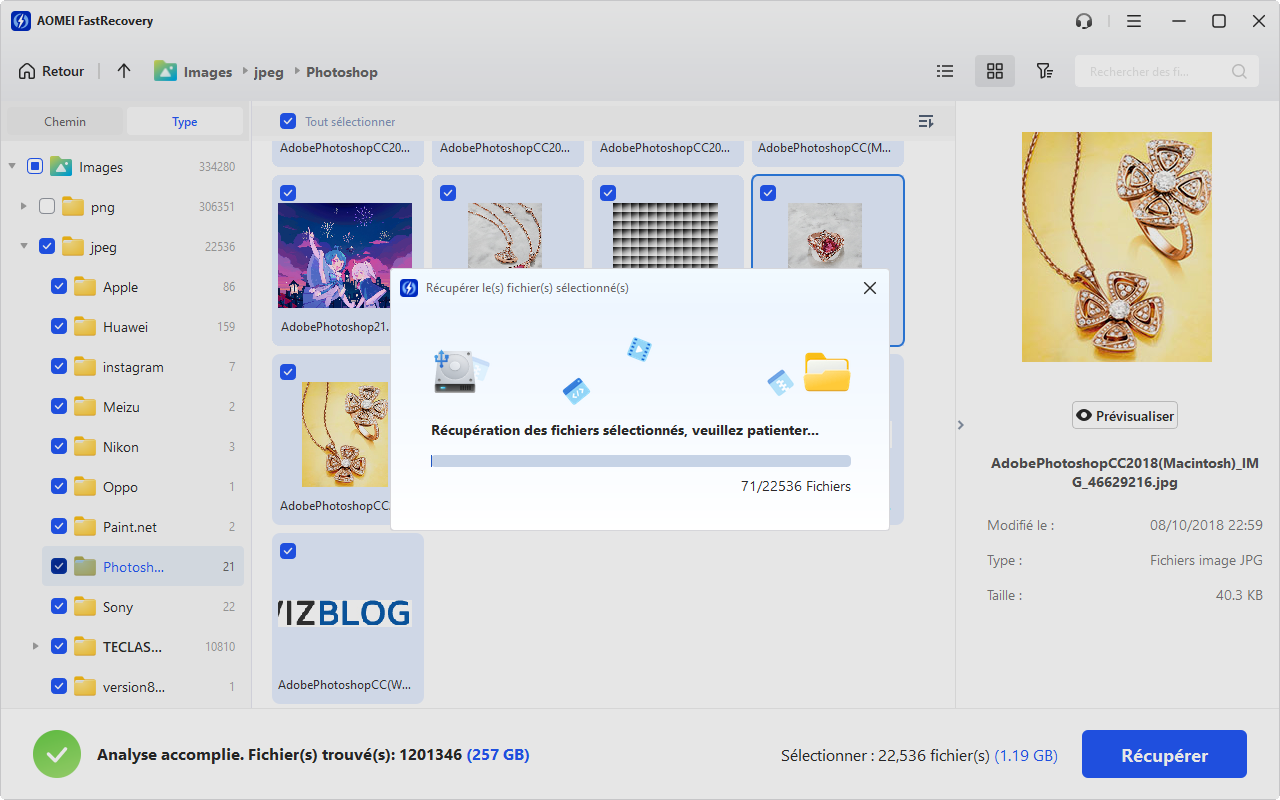The height and width of the screenshot is (800, 1280).
Task: Click the Récupérer button
Action: [x=1164, y=755]
